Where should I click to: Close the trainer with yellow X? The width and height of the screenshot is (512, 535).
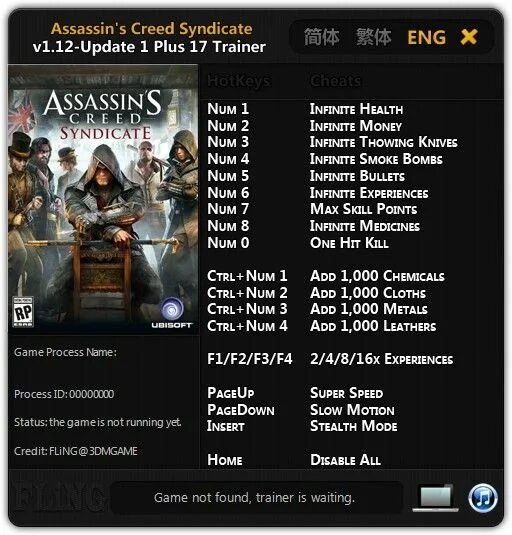[469, 37]
